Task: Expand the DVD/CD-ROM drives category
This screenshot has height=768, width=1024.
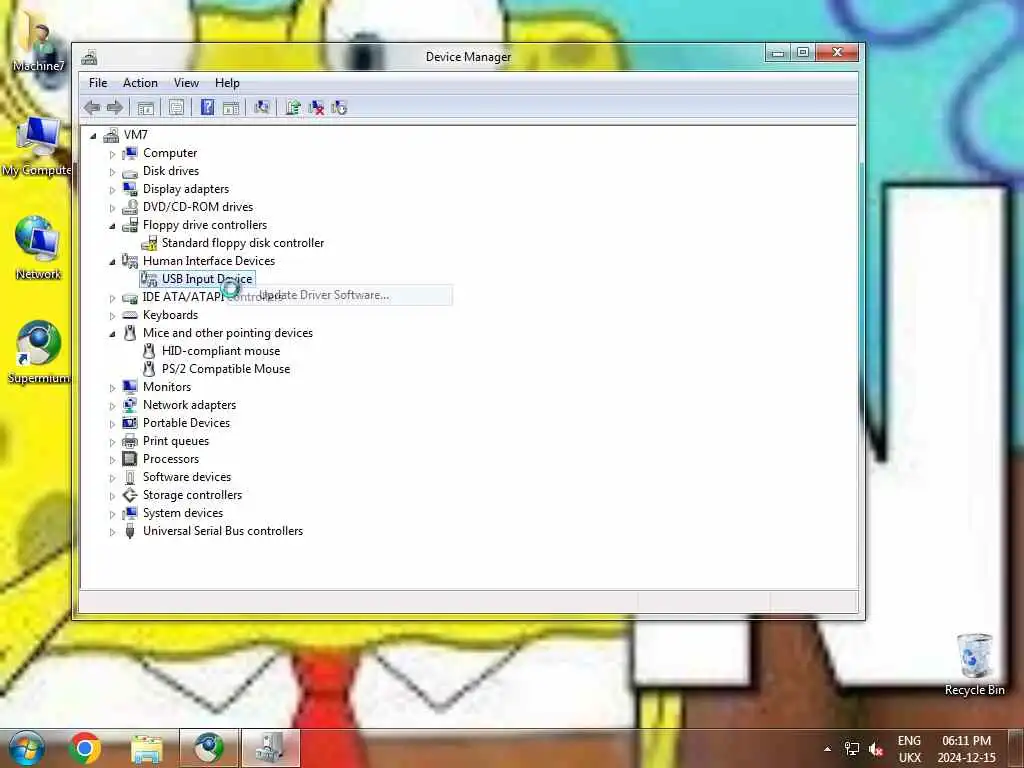Action: pyautogui.click(x=112, y=208)
